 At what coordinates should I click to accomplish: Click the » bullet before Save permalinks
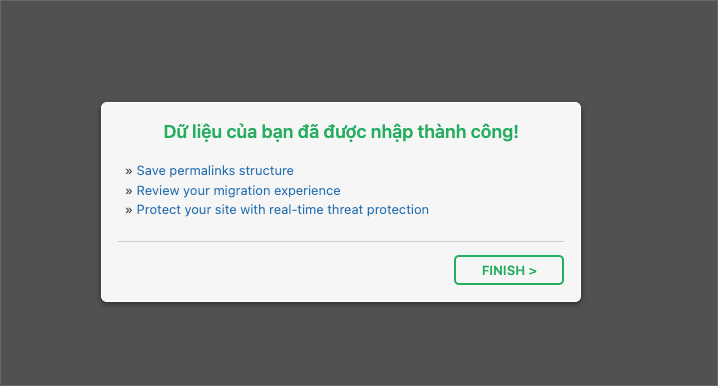pyautogui.click(x=129, y=171)
